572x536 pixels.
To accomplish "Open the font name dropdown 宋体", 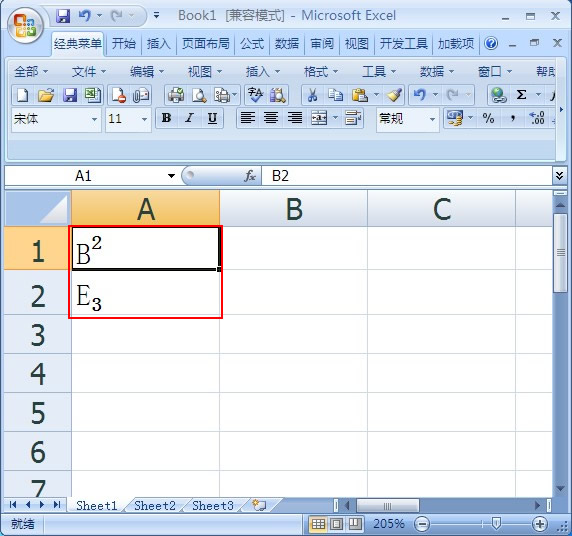I will (94, 119).
